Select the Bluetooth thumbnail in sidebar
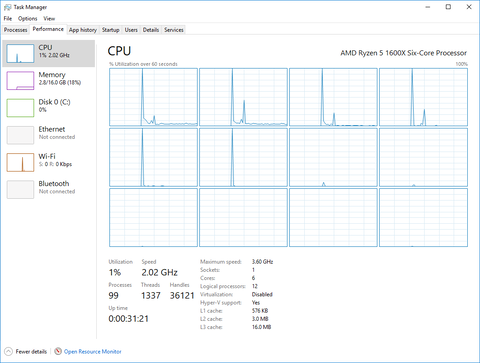 point(20,189)
